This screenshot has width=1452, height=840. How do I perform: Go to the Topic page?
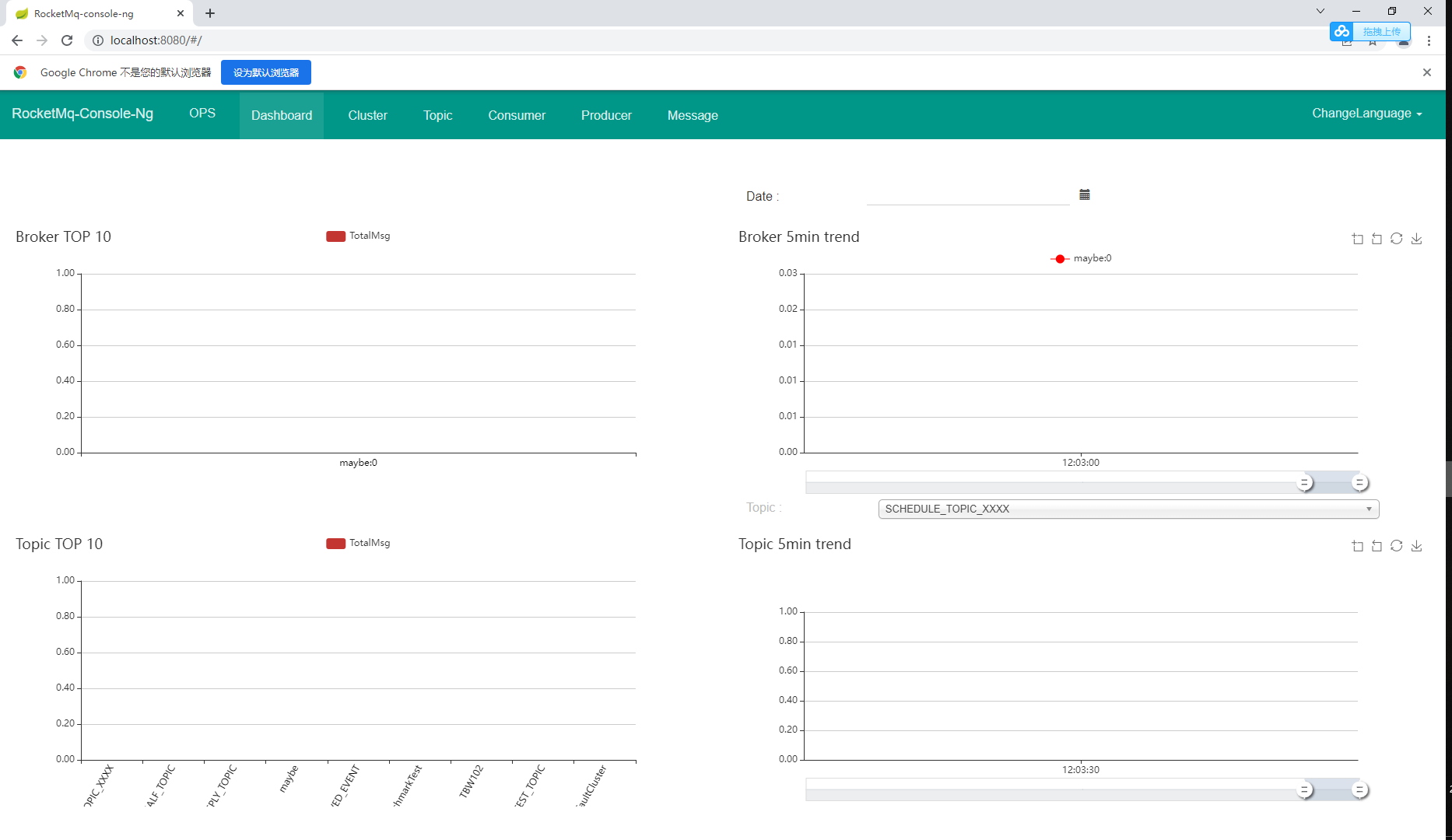tap(437, 115)
